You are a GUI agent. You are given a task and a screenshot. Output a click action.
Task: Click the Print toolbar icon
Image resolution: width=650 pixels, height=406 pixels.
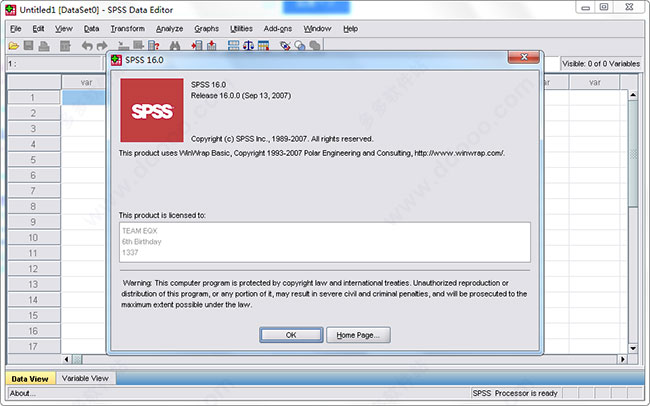click(44, 46)
